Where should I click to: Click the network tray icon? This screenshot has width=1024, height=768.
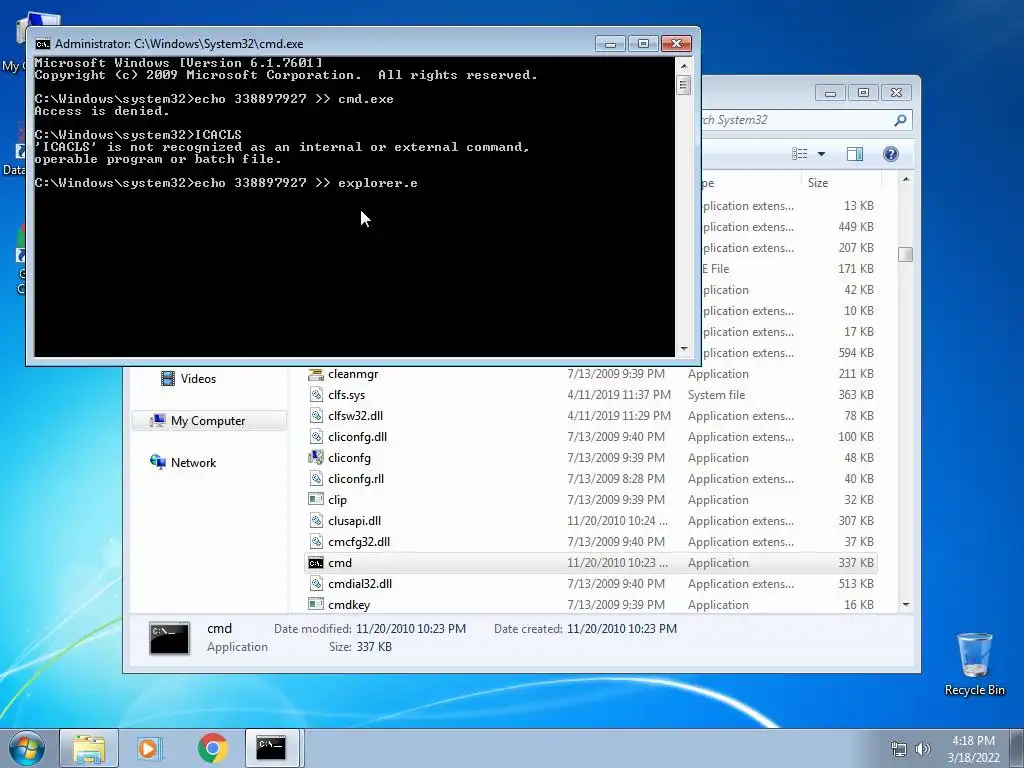pyautogui.click(x=899, y=749)
